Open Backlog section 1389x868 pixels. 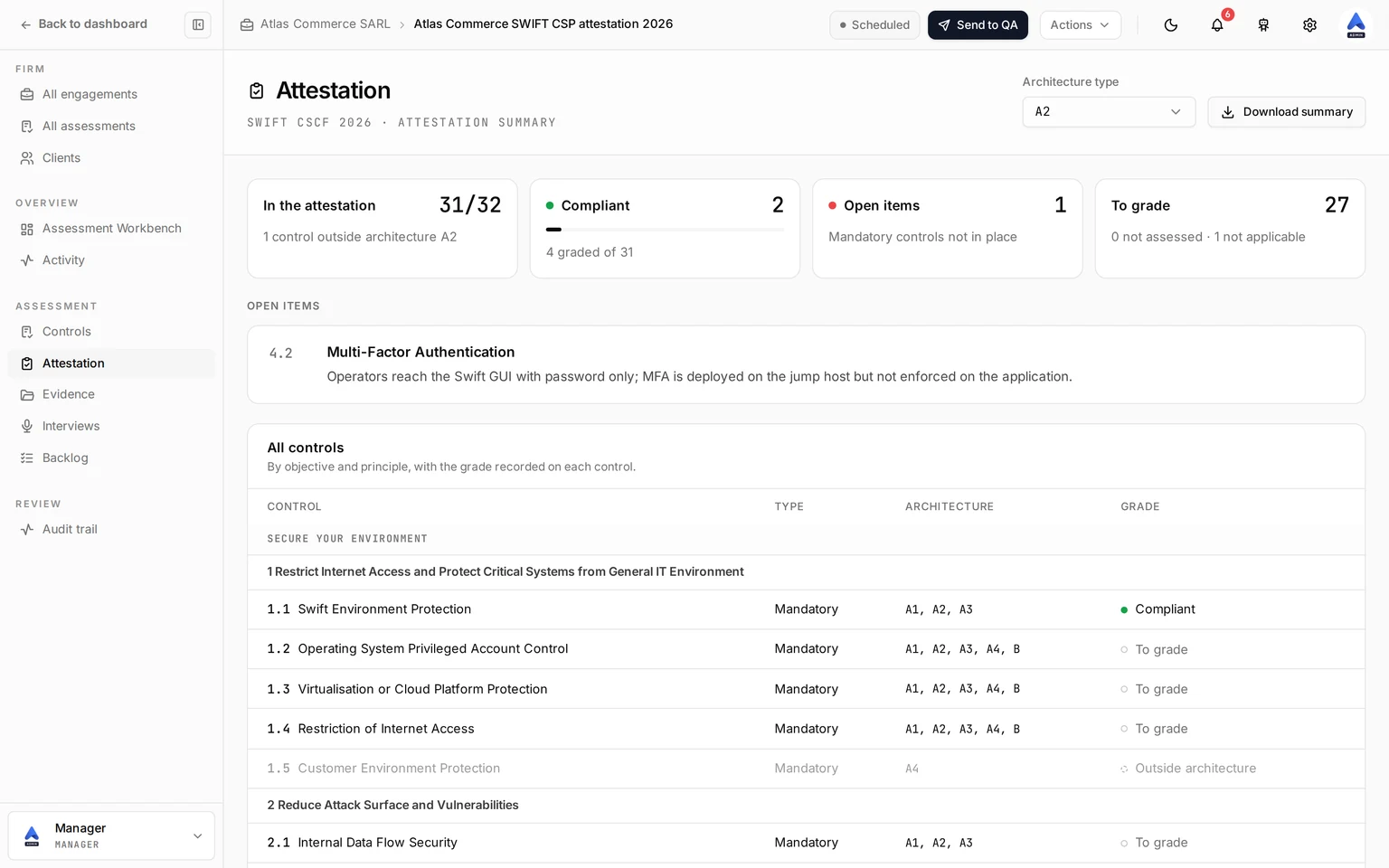(111, 458)
